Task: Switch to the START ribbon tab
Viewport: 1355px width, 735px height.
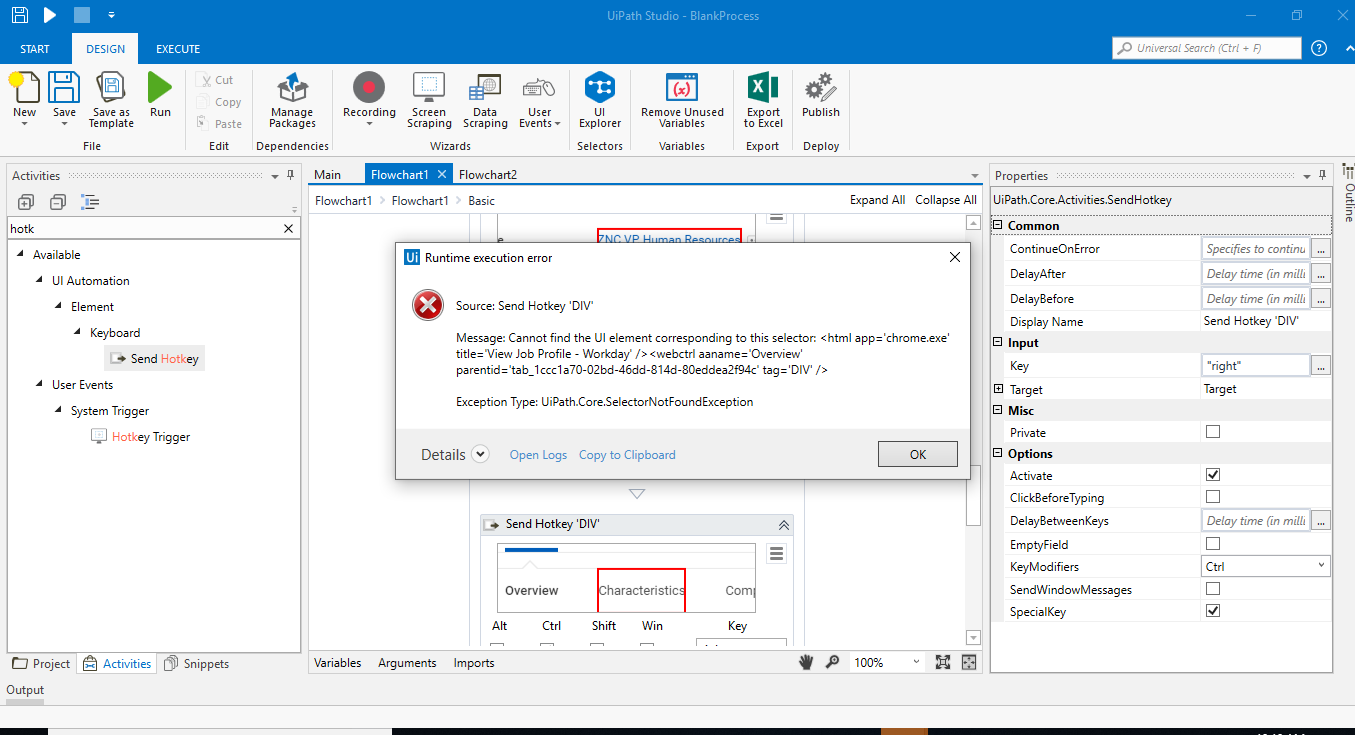Action: [x=35, y=49]
